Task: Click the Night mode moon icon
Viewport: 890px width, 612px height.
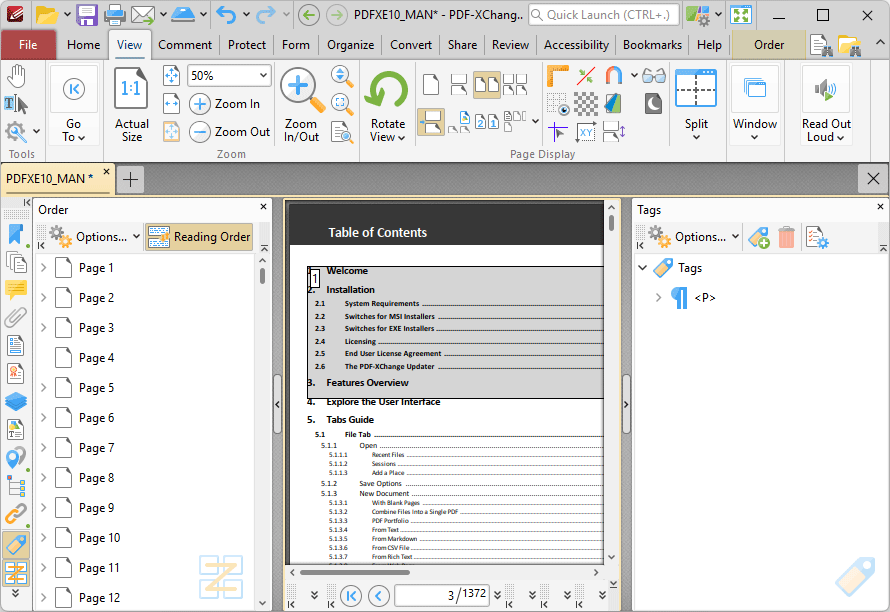Action: (x=653, y=104)
